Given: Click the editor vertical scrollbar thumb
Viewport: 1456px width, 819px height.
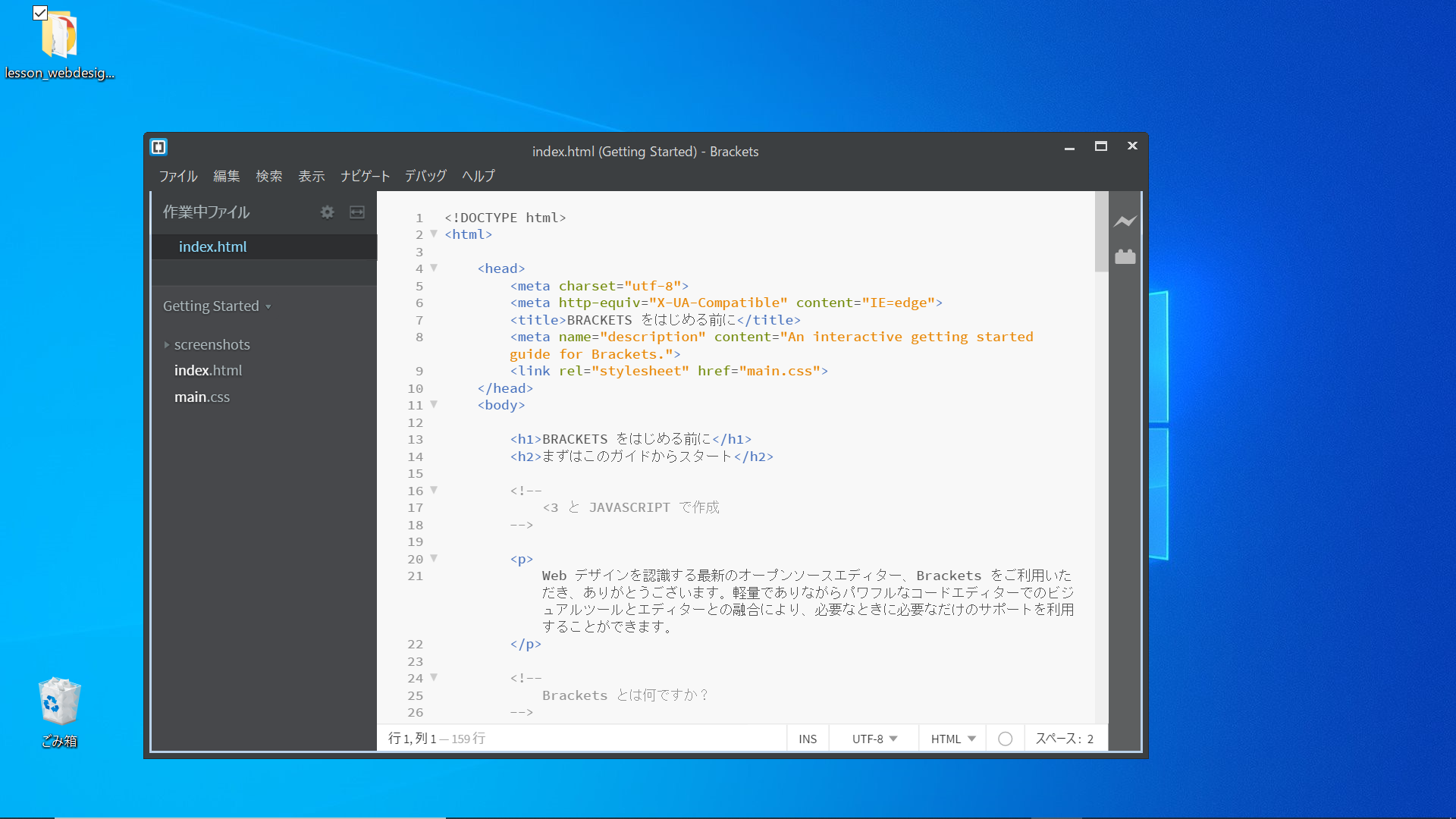Looking at the screenshot, I should point(1102,231).
